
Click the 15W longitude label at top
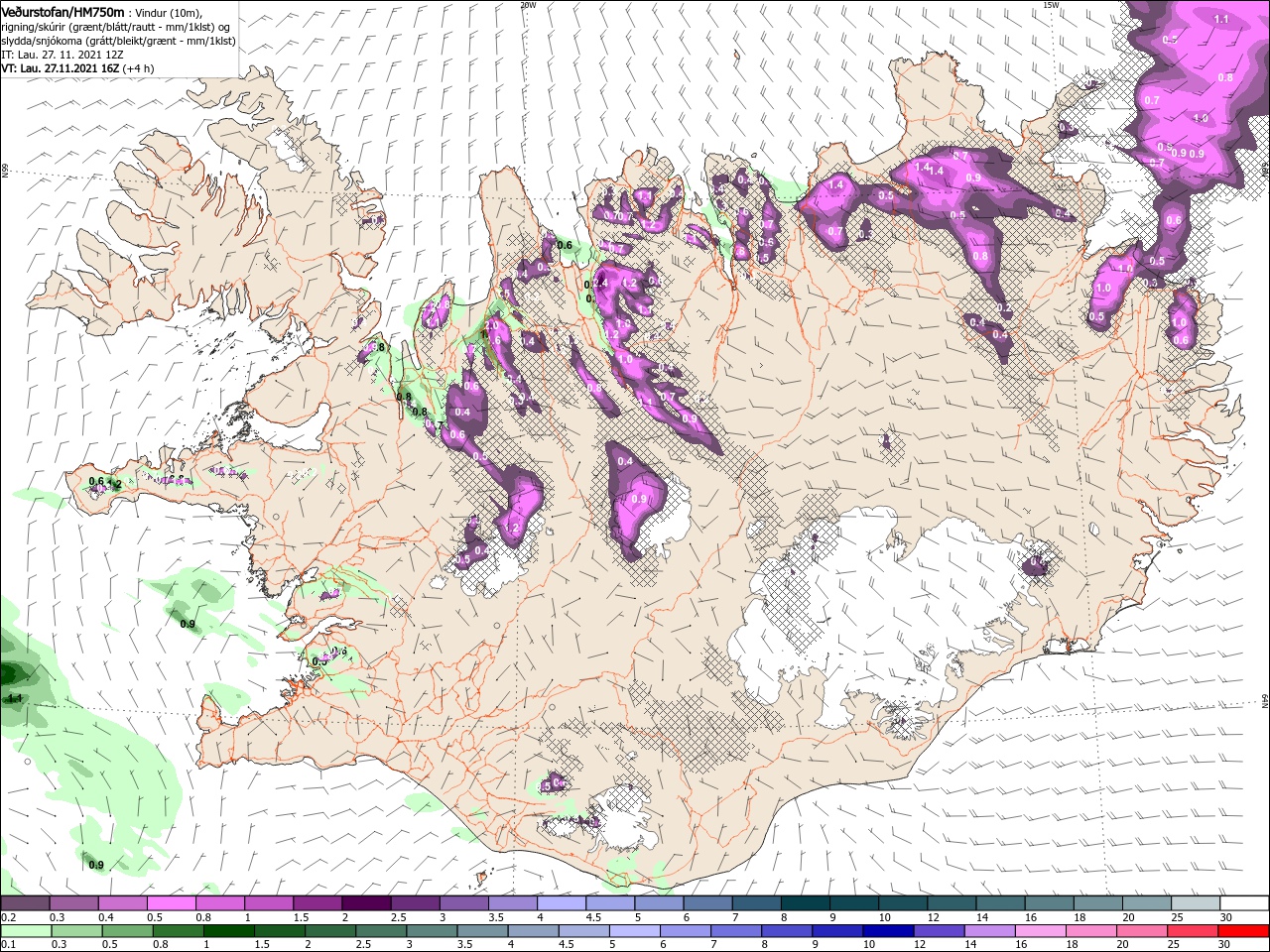click(x=1051, y=5)
